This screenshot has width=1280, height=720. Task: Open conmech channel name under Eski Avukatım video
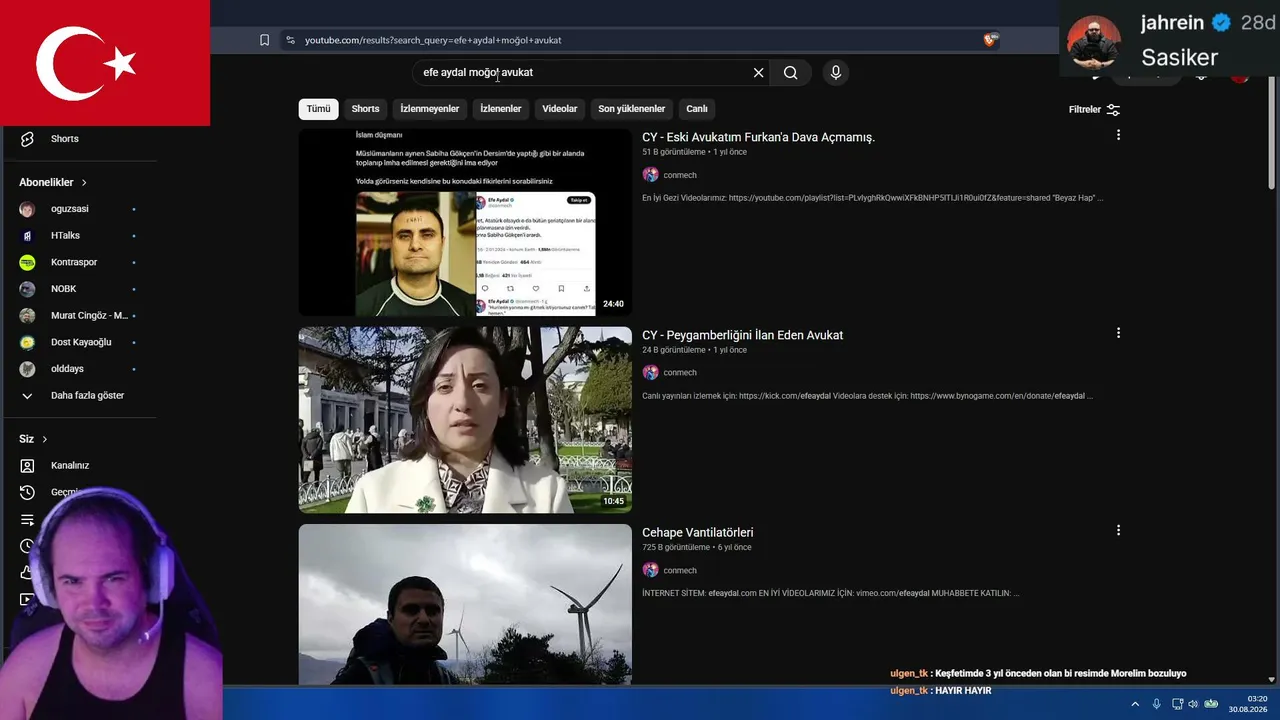point(680,175)
